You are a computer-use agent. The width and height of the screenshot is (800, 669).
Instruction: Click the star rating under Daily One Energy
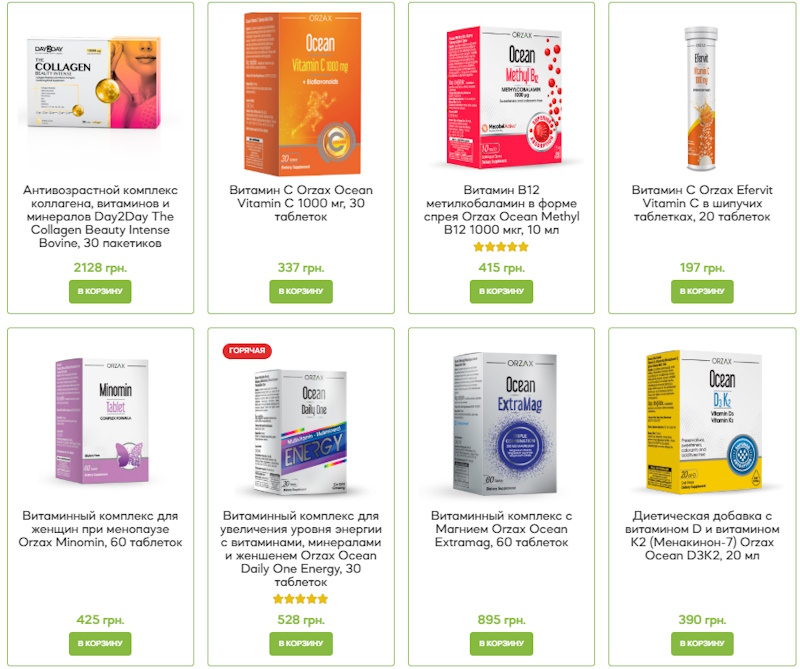(x=301, y=599)
